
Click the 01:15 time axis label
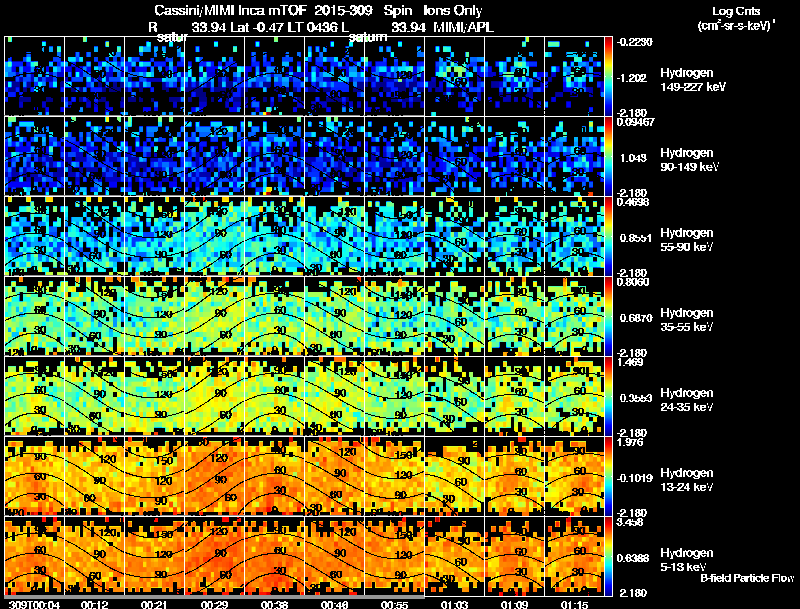pos(574,604)
